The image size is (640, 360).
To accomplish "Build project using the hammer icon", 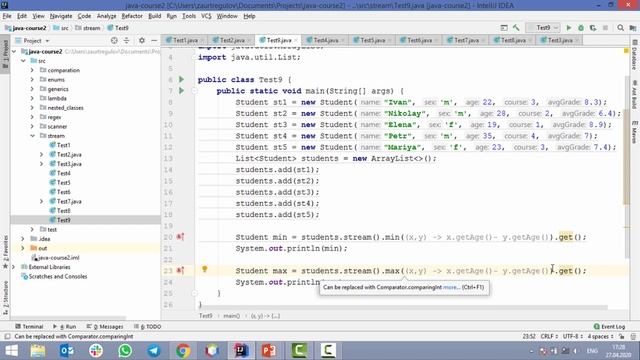I will 516,28.
